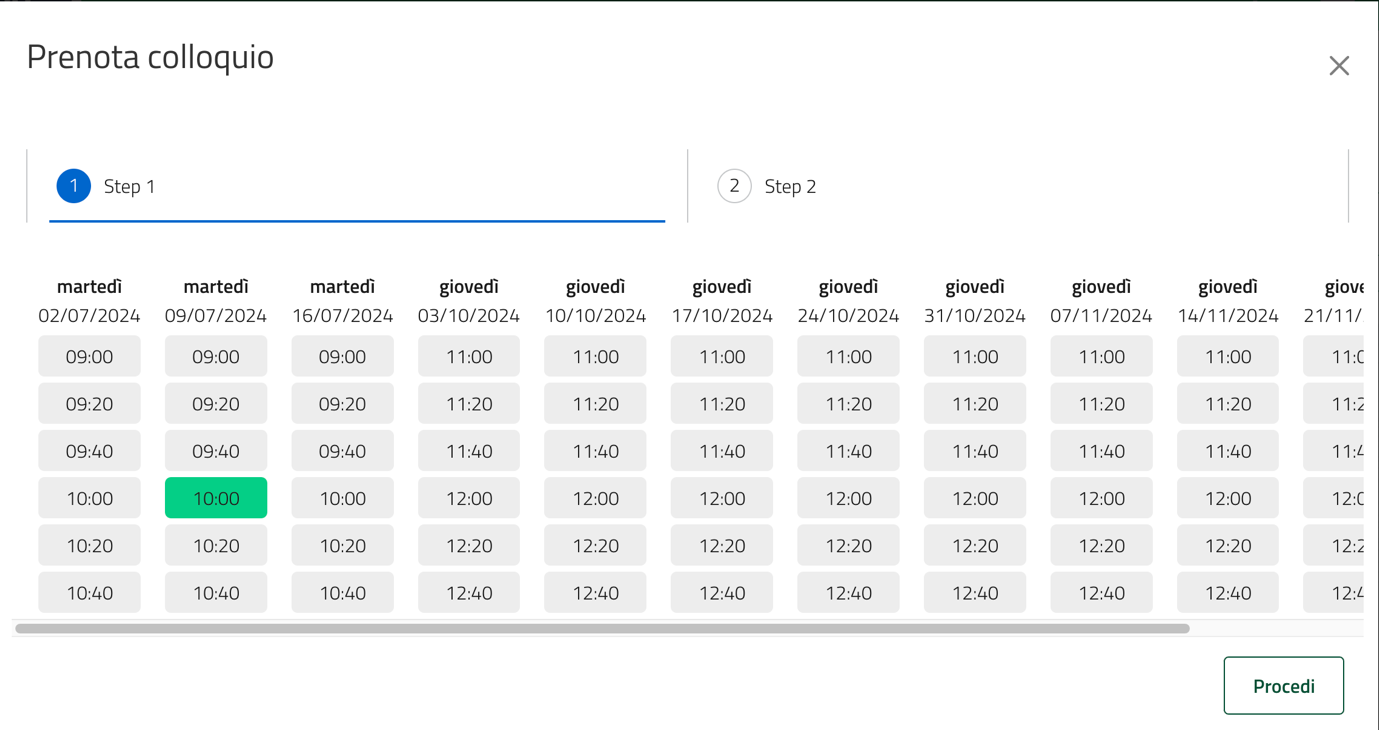Select 10:20 slot on martedì 09/07/2024
This screenshot has width=1379, height=730.
[216, 546]
